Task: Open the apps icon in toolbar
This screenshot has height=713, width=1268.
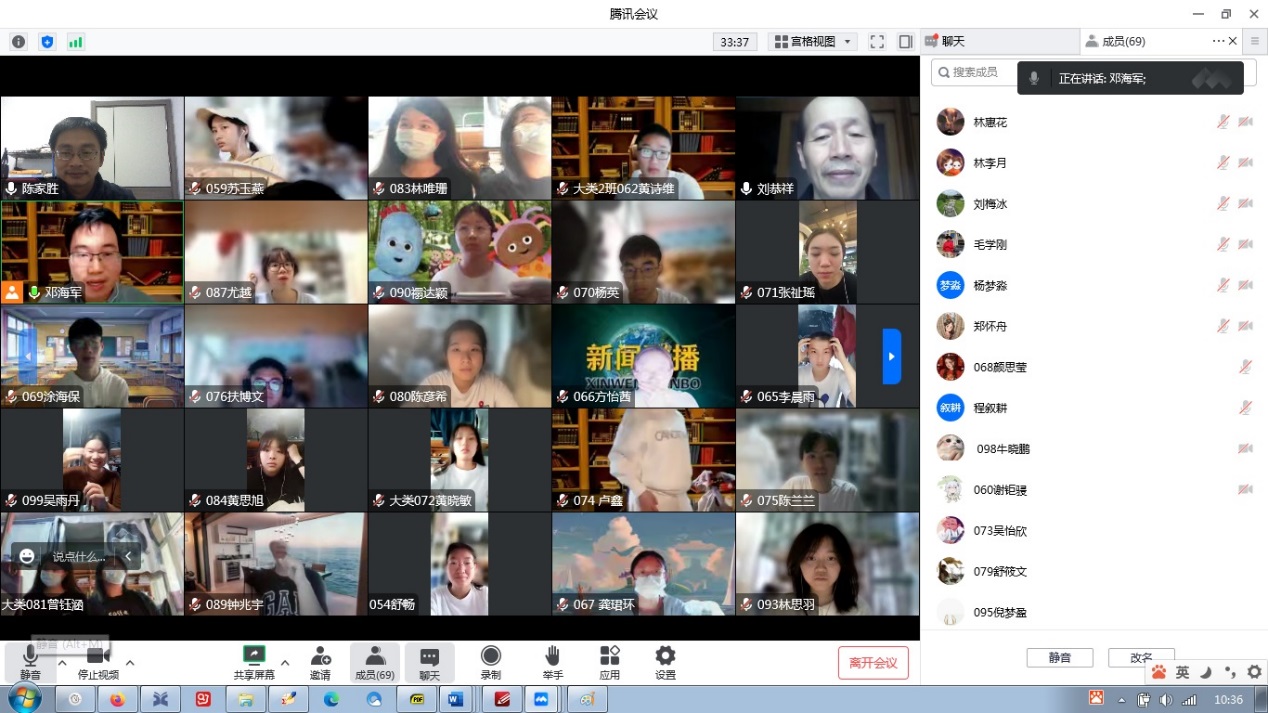Action: [x=609, y=656]
